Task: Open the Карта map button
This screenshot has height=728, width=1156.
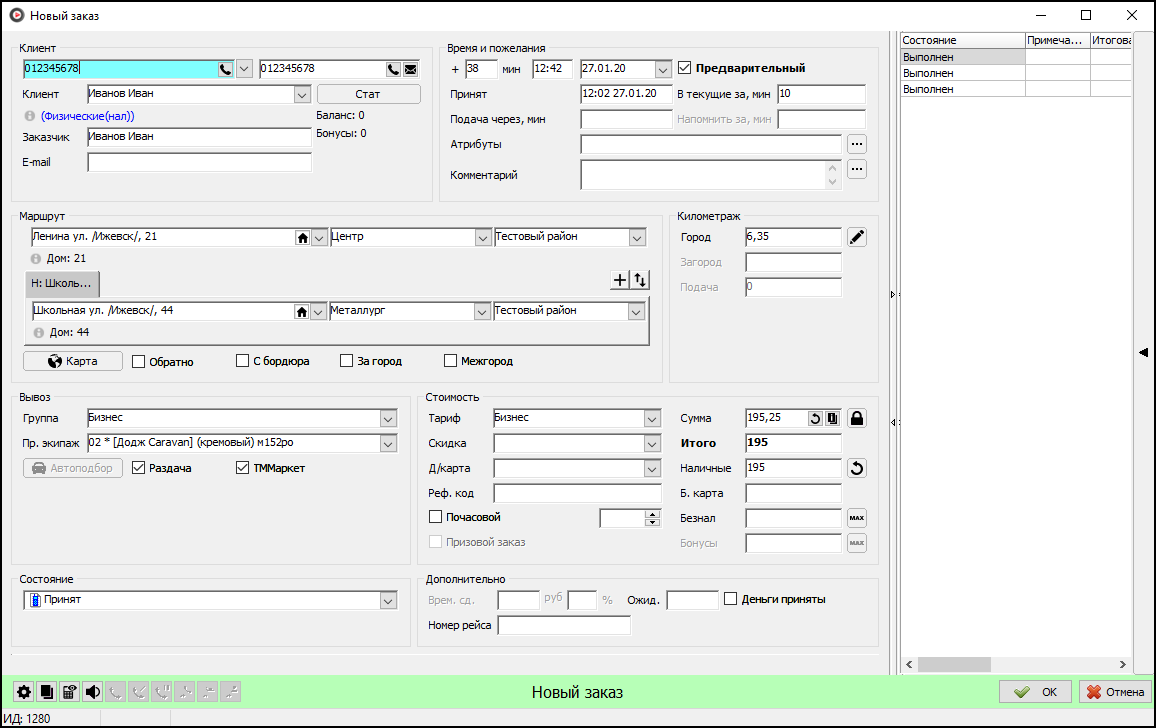Action: (x=73, y=361)
